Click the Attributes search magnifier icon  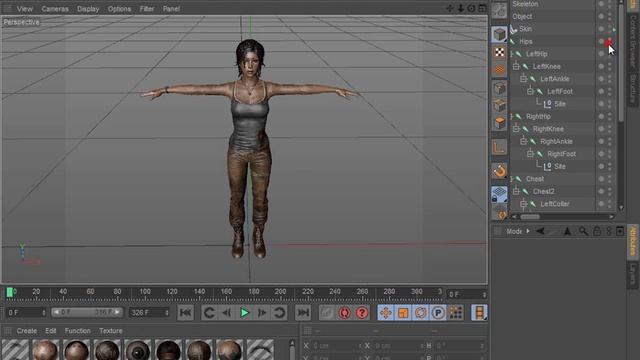(x=583, y=231)
